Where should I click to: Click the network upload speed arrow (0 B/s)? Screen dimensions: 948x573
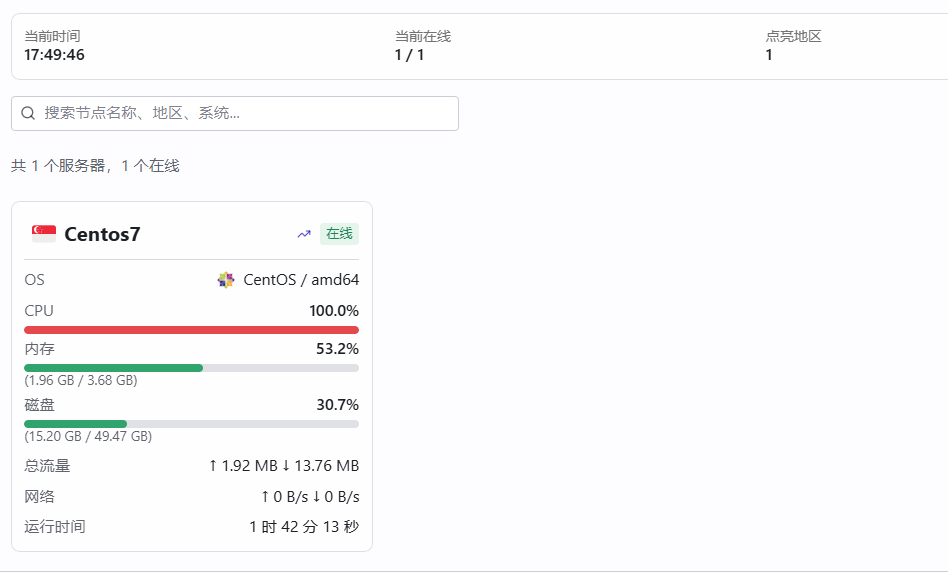coord(265,497)
